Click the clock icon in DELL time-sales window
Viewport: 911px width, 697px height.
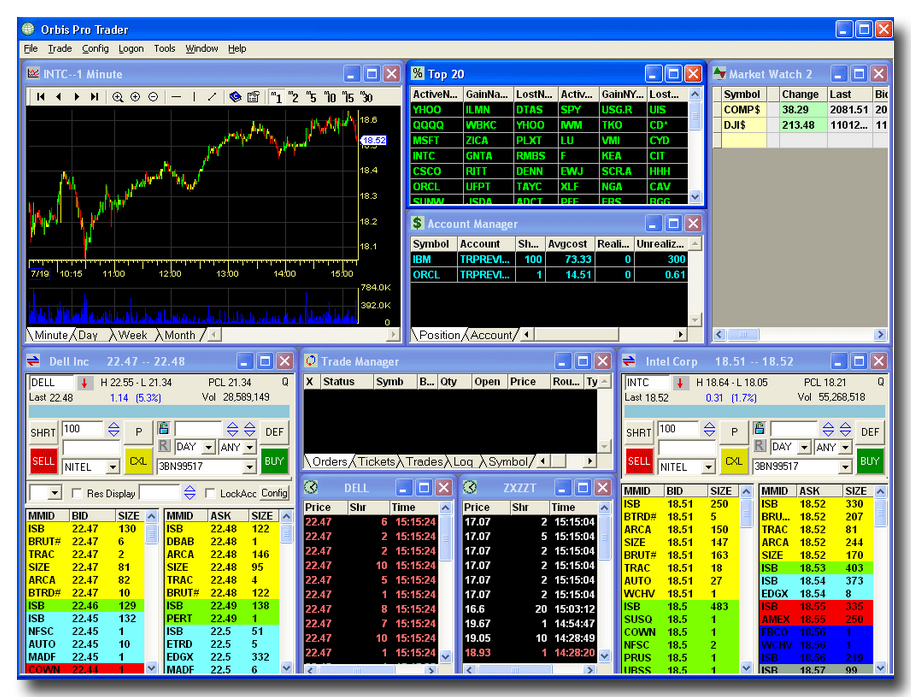pyautogui.click(x=311, y=487)
